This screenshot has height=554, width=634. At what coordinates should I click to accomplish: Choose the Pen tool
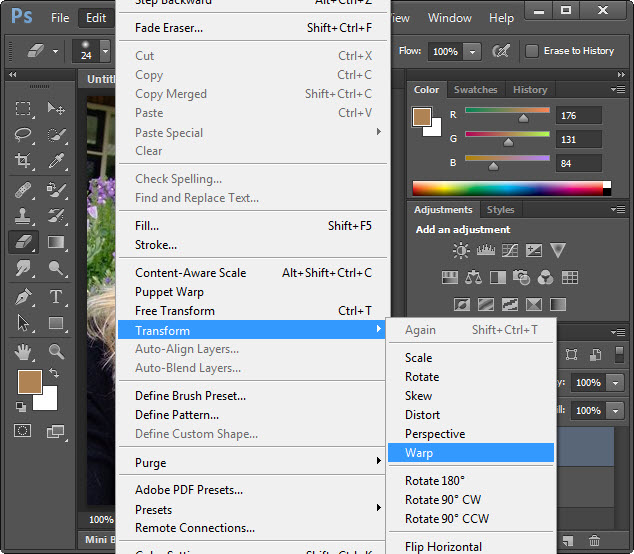point(24,297)
